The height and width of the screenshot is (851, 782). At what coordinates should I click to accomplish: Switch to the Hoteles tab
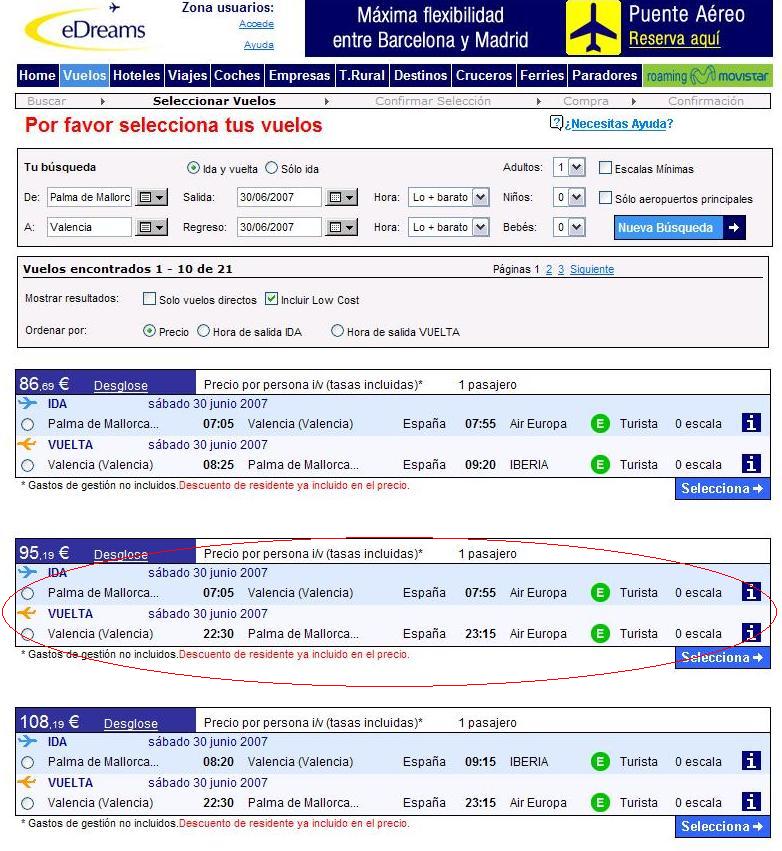(x=136, y=75)
